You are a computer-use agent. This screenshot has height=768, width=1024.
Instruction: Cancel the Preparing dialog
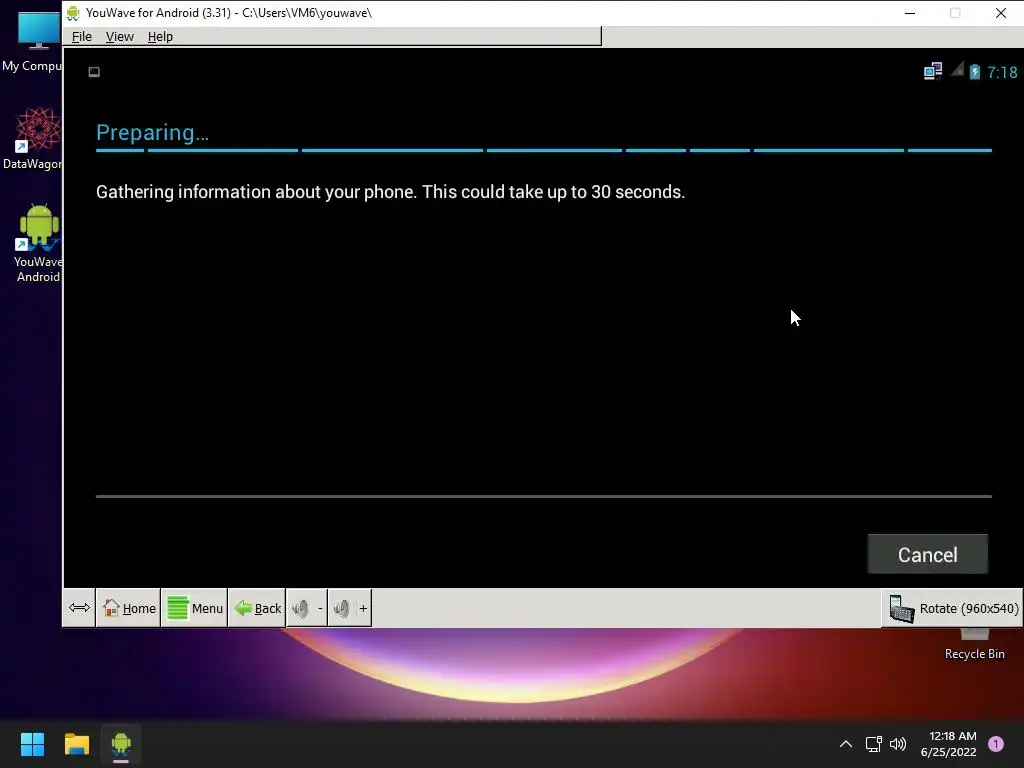(x=927, y=554)
